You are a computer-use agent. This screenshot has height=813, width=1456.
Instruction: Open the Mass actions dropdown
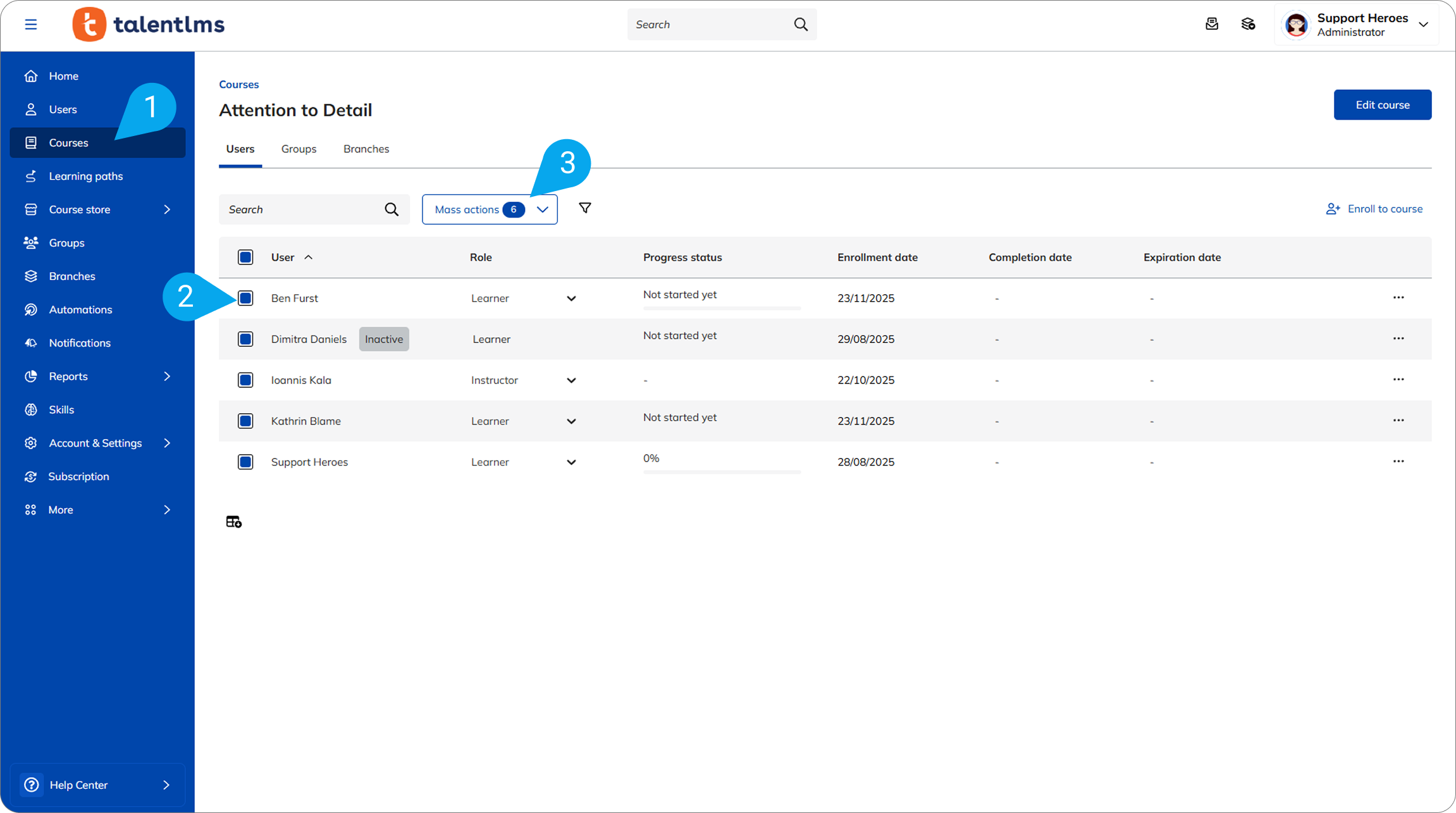pos(490,209)
